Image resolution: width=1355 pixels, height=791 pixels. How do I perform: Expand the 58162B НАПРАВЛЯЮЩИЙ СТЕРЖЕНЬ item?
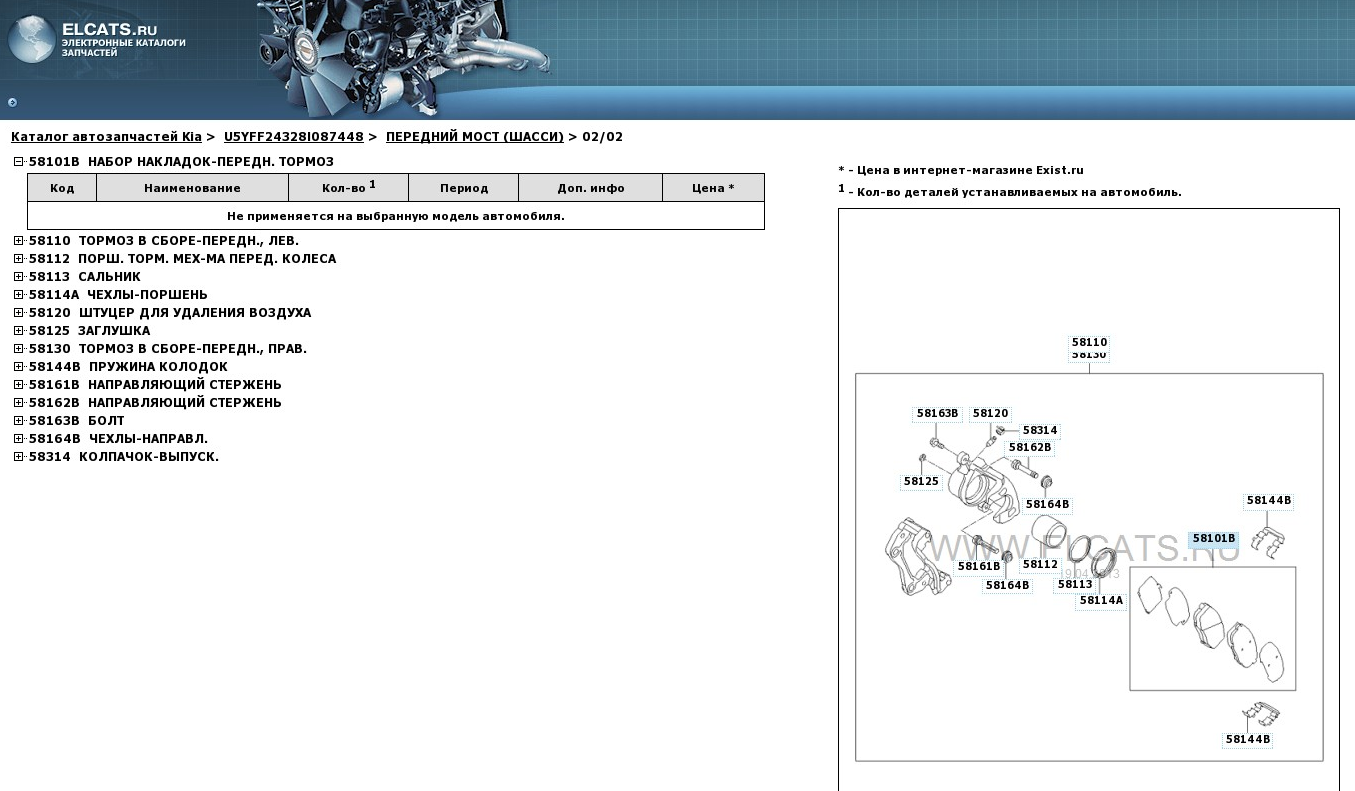point(18,403)
